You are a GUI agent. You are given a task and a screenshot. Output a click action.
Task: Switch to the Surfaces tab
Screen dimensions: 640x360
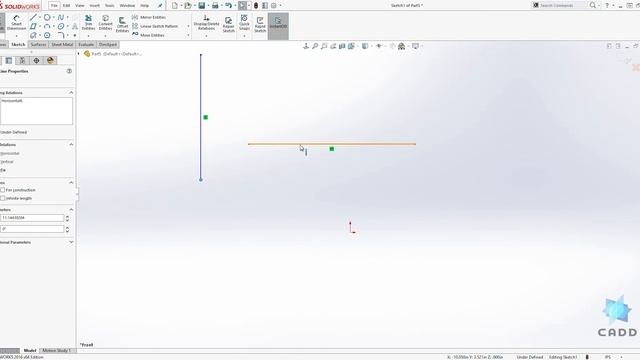[38, 44]
